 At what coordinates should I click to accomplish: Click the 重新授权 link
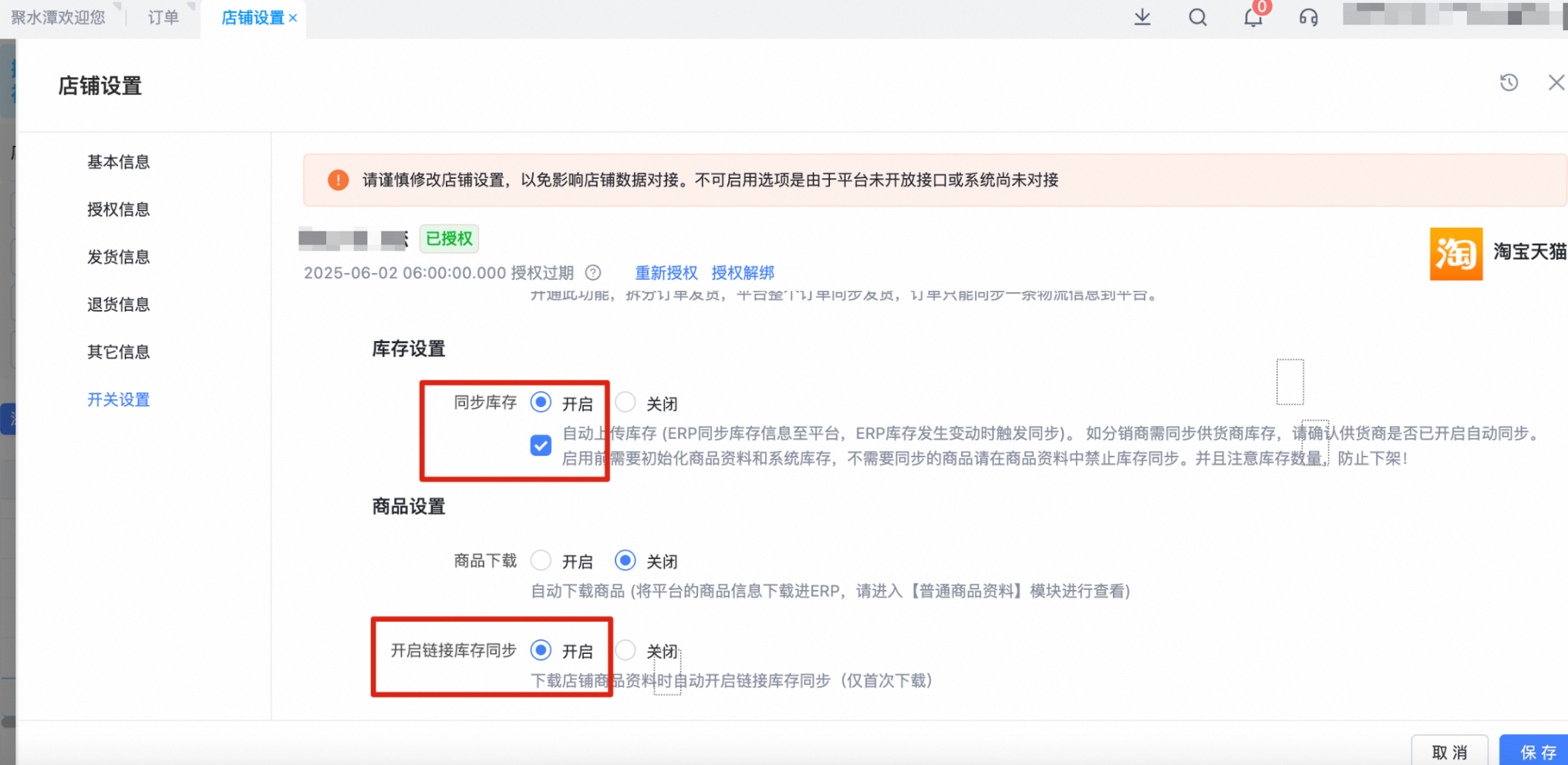[666, 273]
